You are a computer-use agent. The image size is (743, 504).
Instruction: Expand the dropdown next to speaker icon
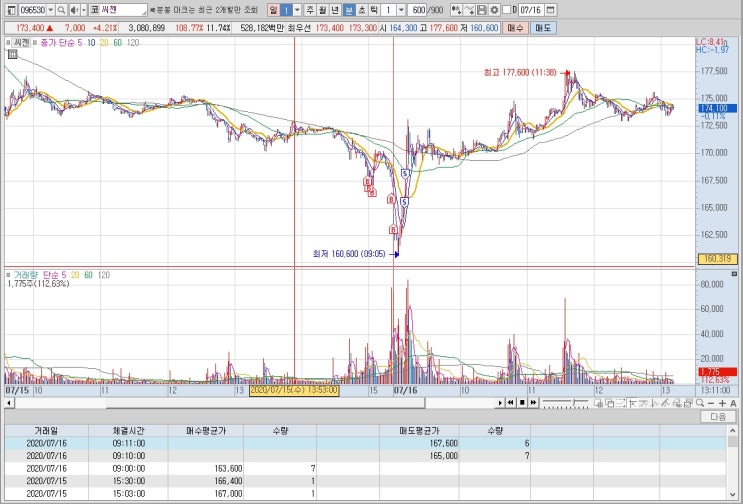coord(84,10)
